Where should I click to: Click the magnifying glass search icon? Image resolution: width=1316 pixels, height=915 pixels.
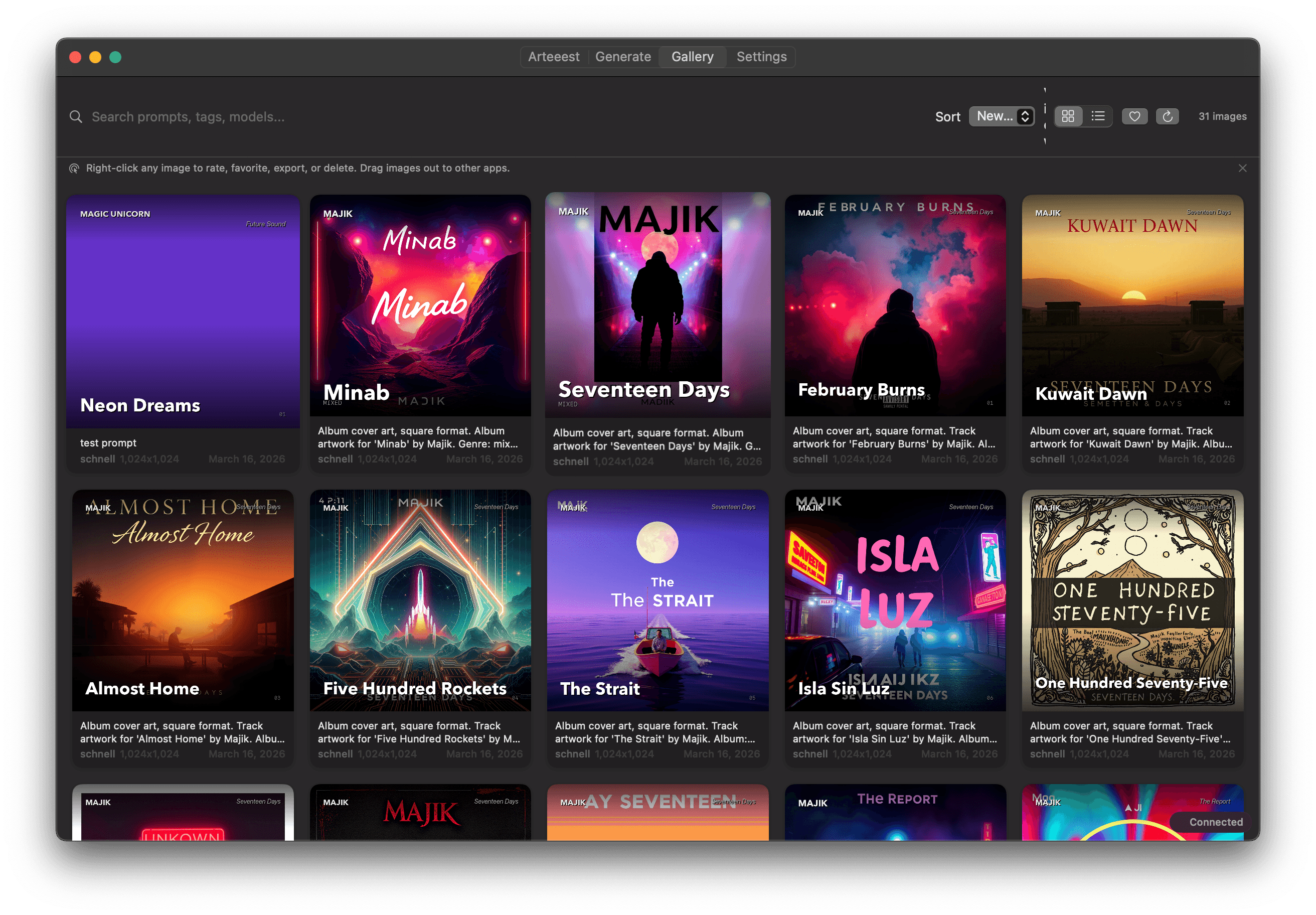[76, 117]
